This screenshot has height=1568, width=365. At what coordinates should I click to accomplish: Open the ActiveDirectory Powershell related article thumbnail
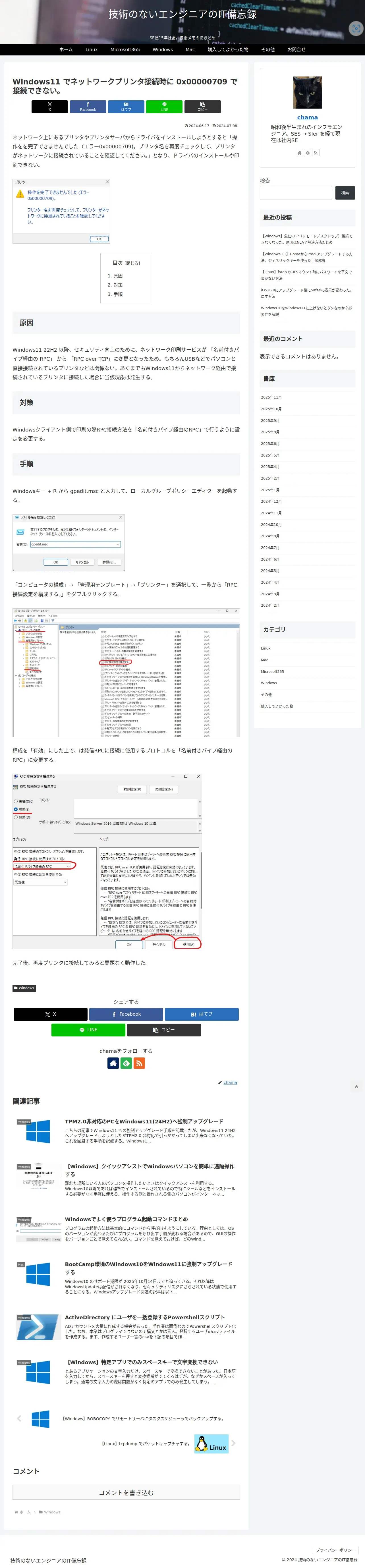(38, 1327)
